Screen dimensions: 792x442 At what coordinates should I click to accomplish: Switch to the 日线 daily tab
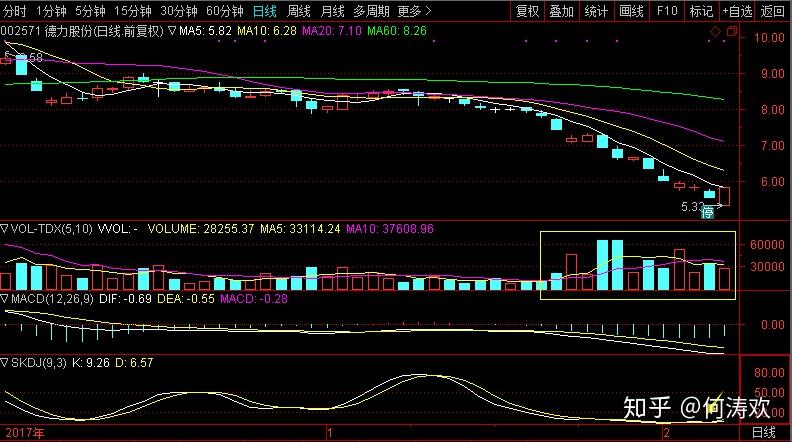(x=265, y=11)
